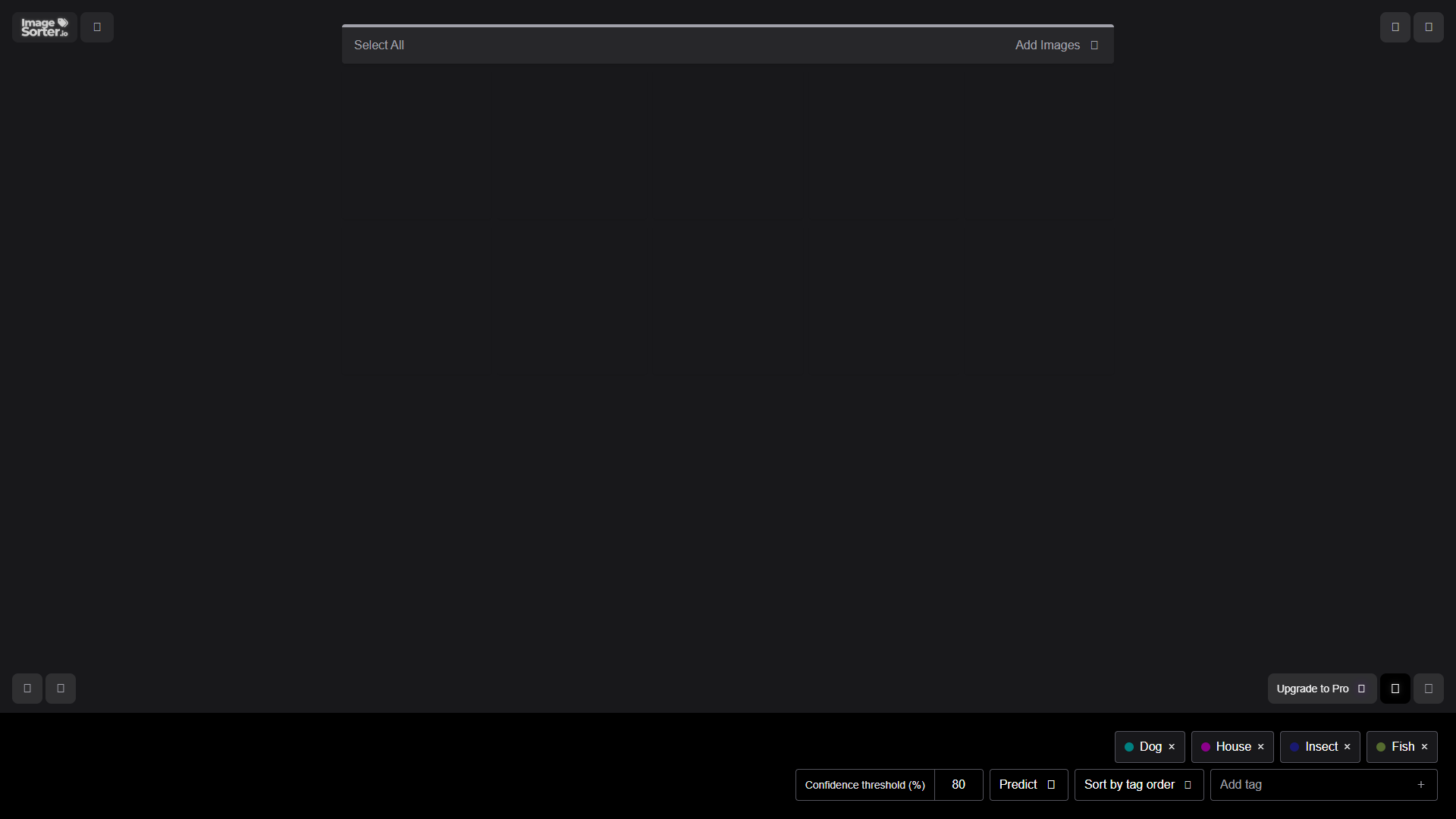Remove the Dog tag with its × icon
This screenshot has height=819, width=1456.
1172,747
